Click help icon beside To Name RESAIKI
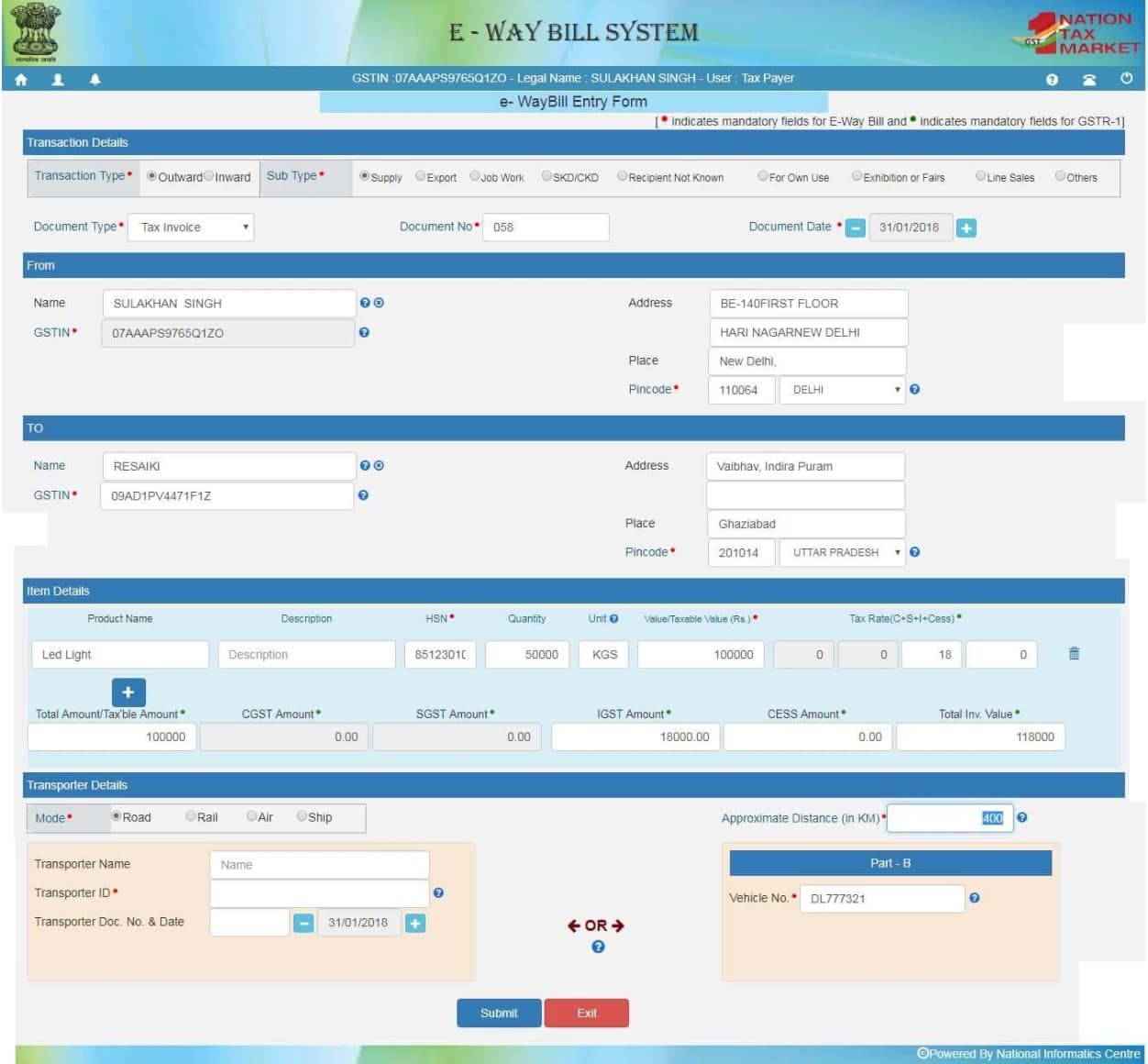Image resolution: width=1148 pixels, height=1064 pixels. pos(365,465)
